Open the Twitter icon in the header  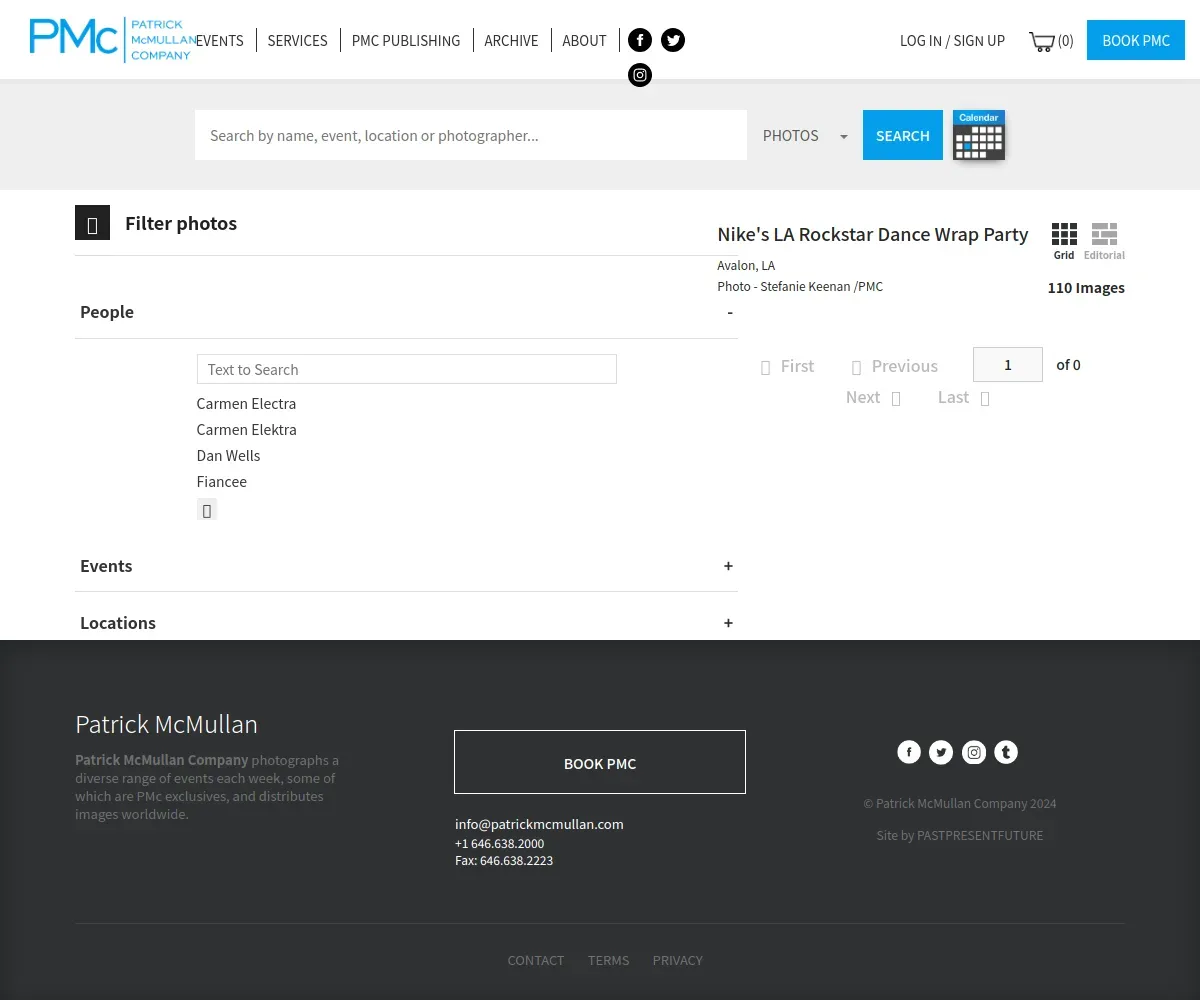[x=673, y=40]
